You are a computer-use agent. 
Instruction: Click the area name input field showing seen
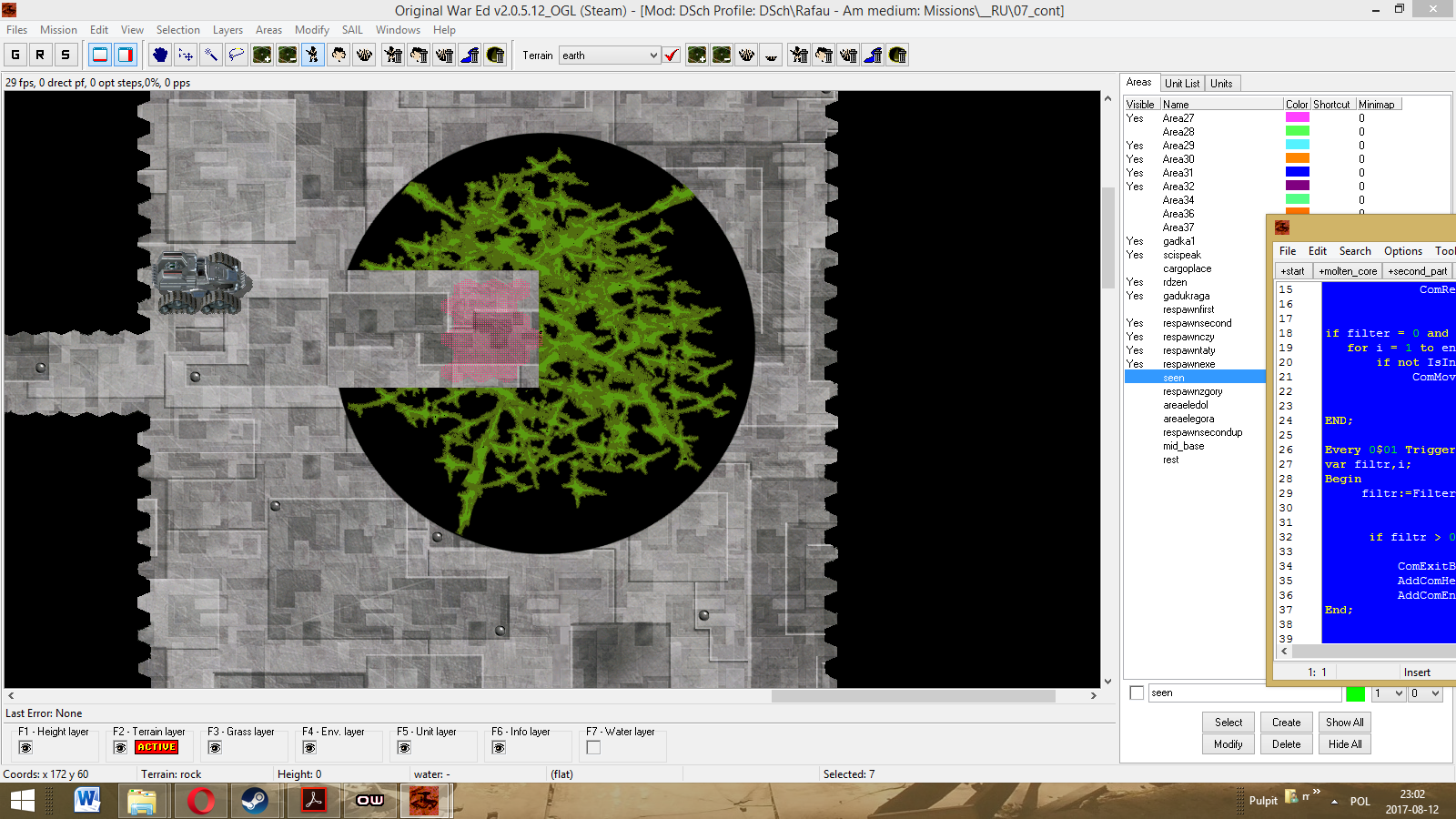pos(1244,693)
